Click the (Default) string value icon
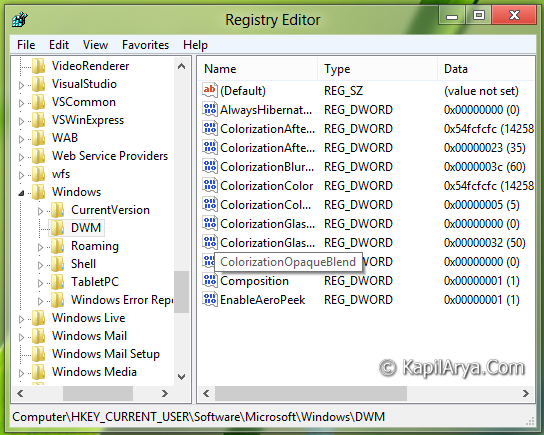This screenshot has width=544, height=435. click(x=210, y=90)
